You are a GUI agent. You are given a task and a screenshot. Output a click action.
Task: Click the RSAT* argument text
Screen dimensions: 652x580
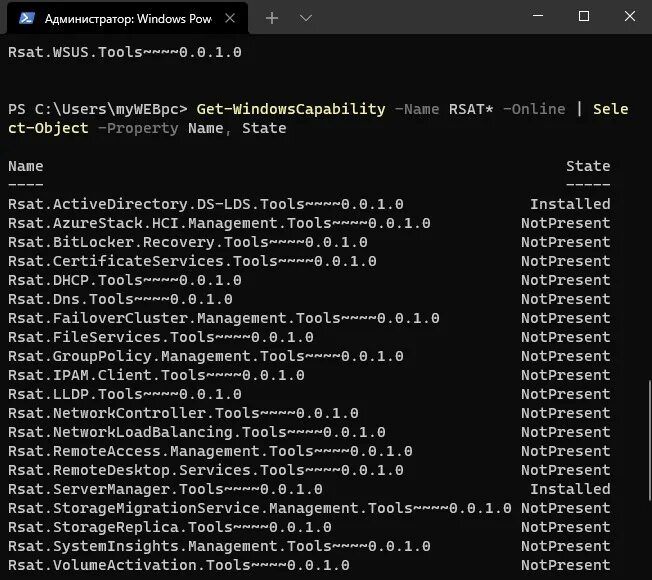click(471, 109)
